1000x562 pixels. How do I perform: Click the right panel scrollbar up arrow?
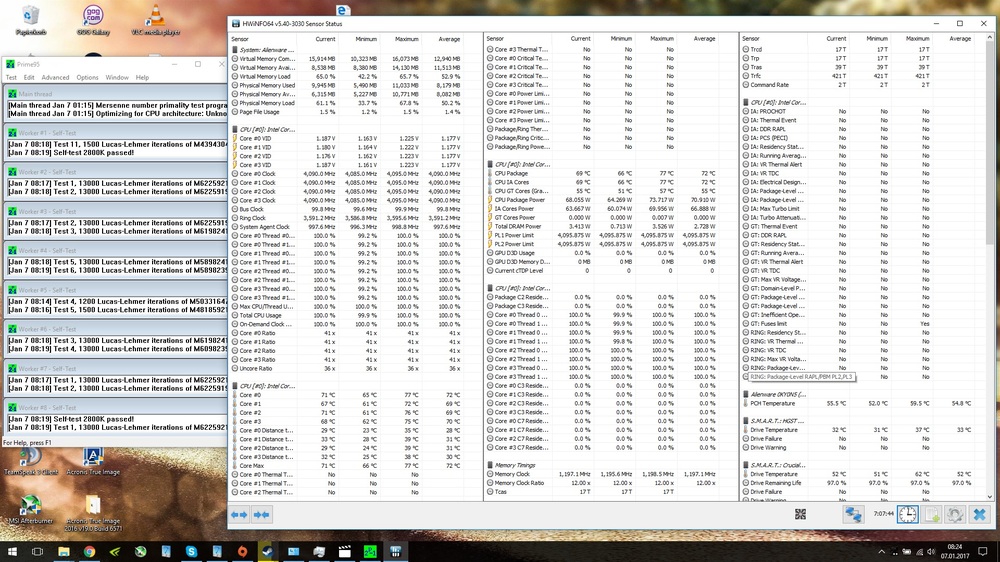(990, 38)
